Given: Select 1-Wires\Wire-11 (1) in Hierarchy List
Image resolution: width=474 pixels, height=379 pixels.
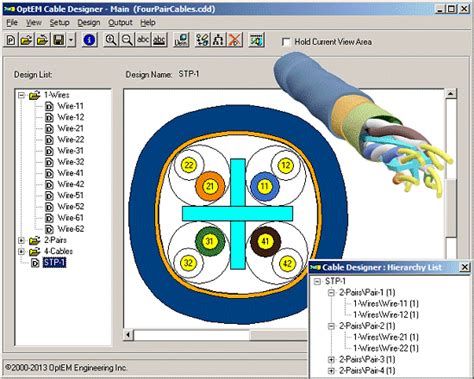Looking at the screenshot, I should 386,304.
